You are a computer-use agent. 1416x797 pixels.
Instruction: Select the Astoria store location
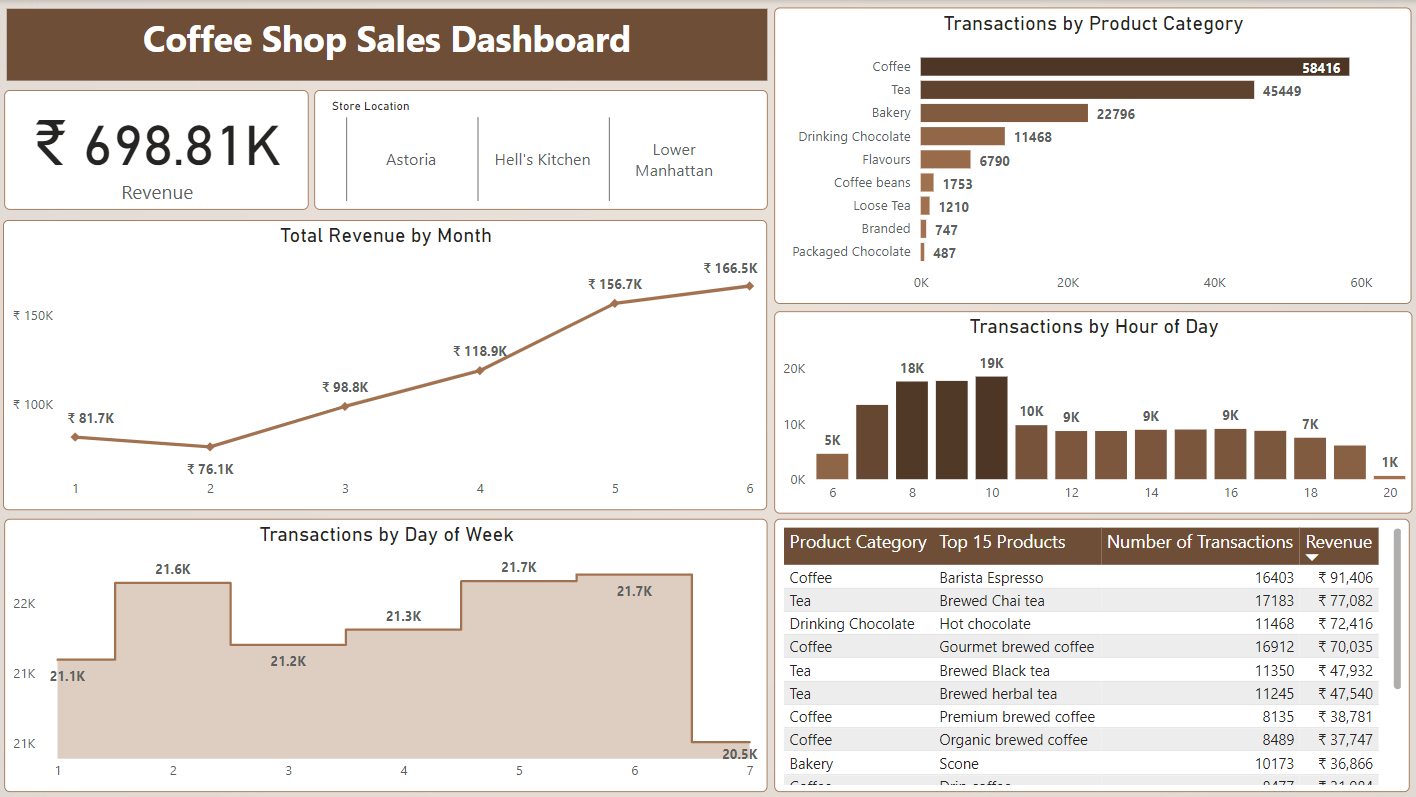pos(411,160)
